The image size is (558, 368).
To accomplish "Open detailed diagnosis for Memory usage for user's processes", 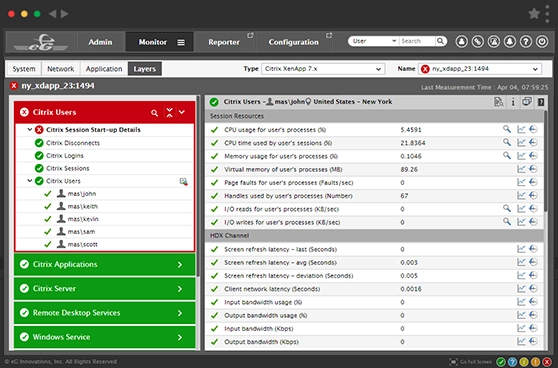I will pyautogui.click(x=507, y=155).
